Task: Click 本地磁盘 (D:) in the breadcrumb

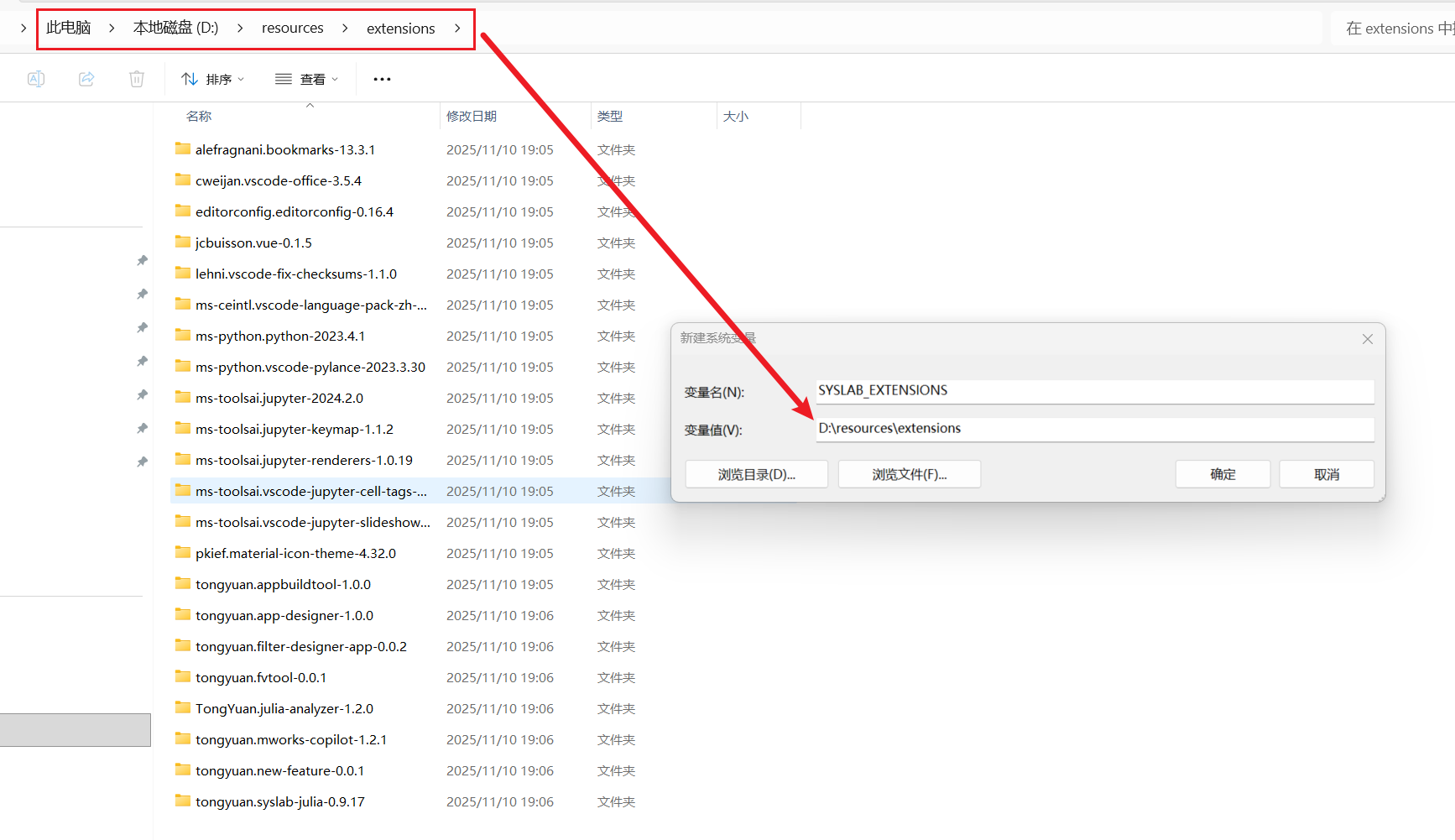Action: coord(175,29)
